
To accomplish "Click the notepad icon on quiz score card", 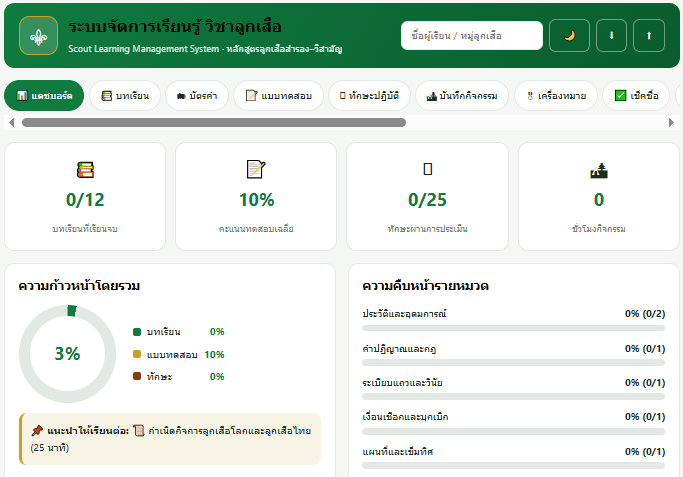I will tap(256, 169).
